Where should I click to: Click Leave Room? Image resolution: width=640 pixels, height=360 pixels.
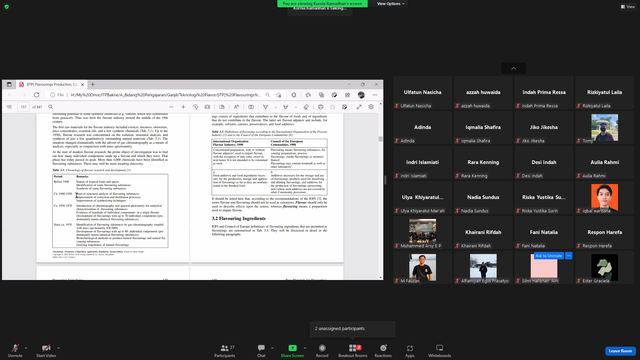click(x=620, y=351)
